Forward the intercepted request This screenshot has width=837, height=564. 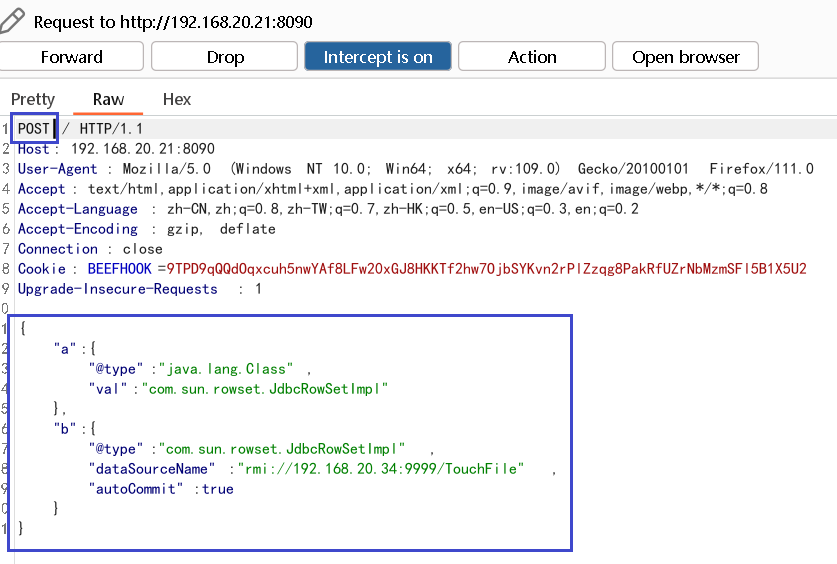tap(72, 57)
